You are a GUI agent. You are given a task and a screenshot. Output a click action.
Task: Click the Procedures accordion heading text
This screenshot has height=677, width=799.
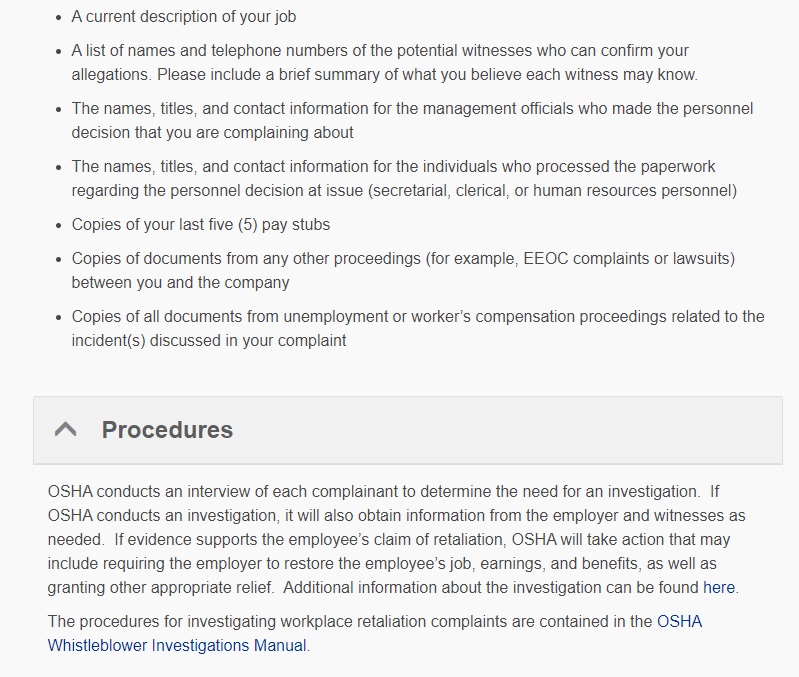coord(167,430)
